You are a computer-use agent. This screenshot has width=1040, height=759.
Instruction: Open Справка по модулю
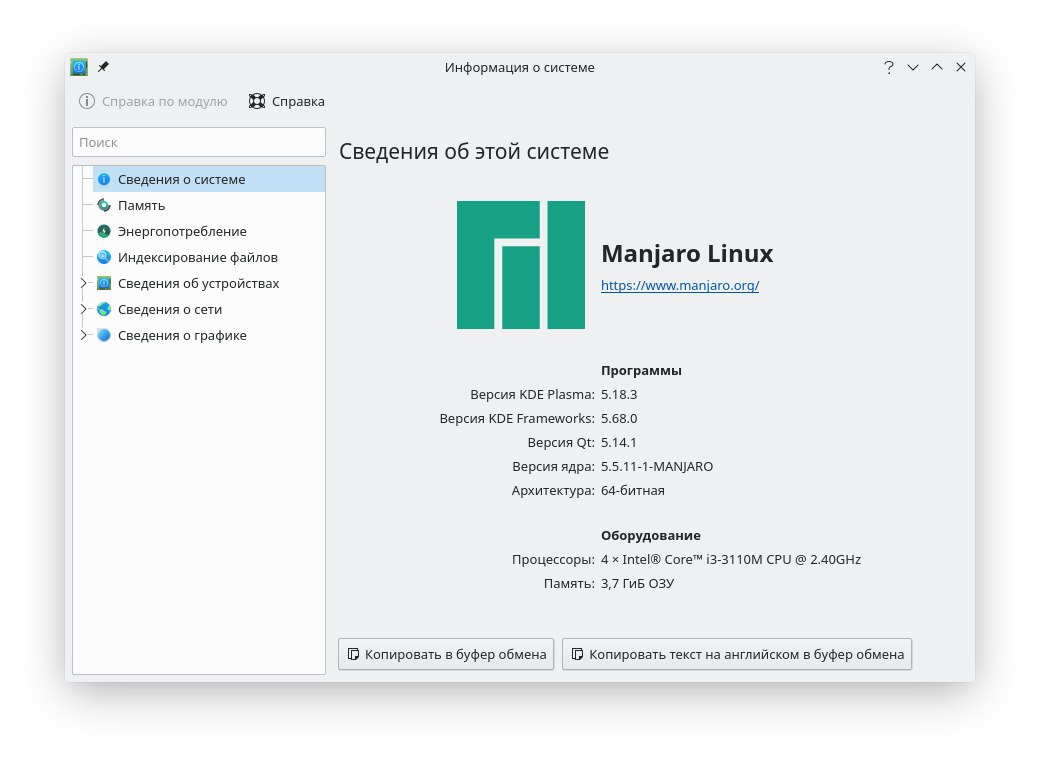pos(153,102)
